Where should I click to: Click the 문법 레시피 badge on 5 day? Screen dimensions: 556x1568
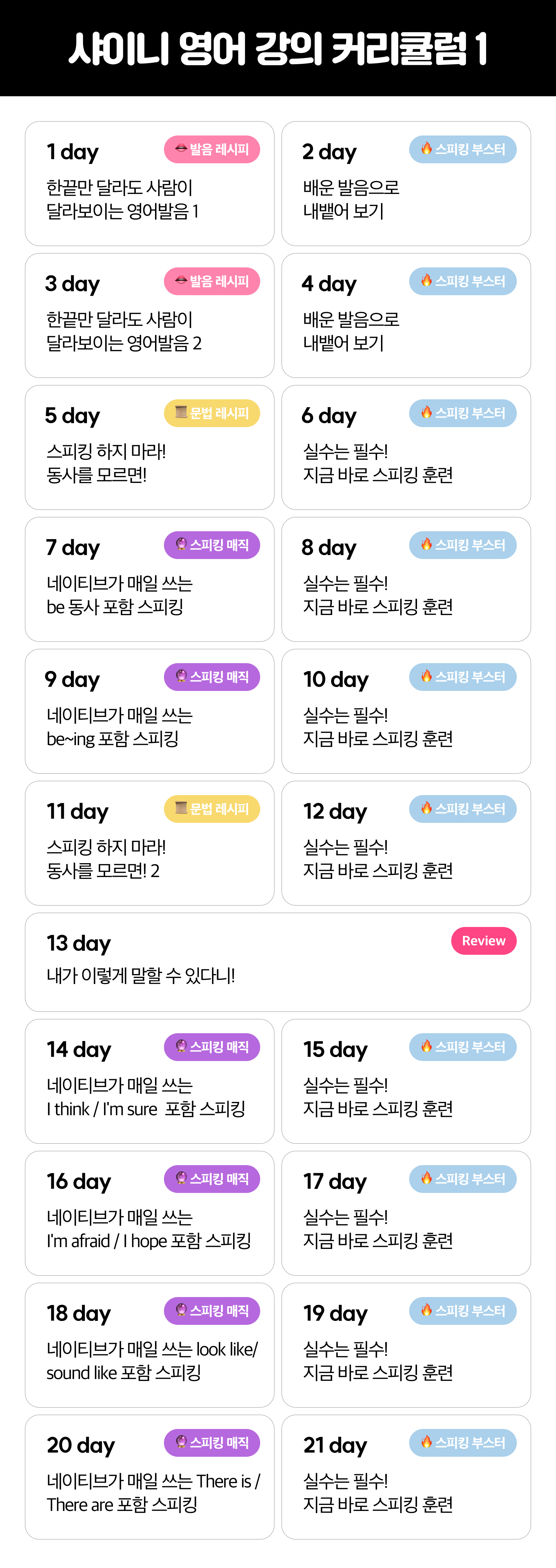tap(212, 413)
